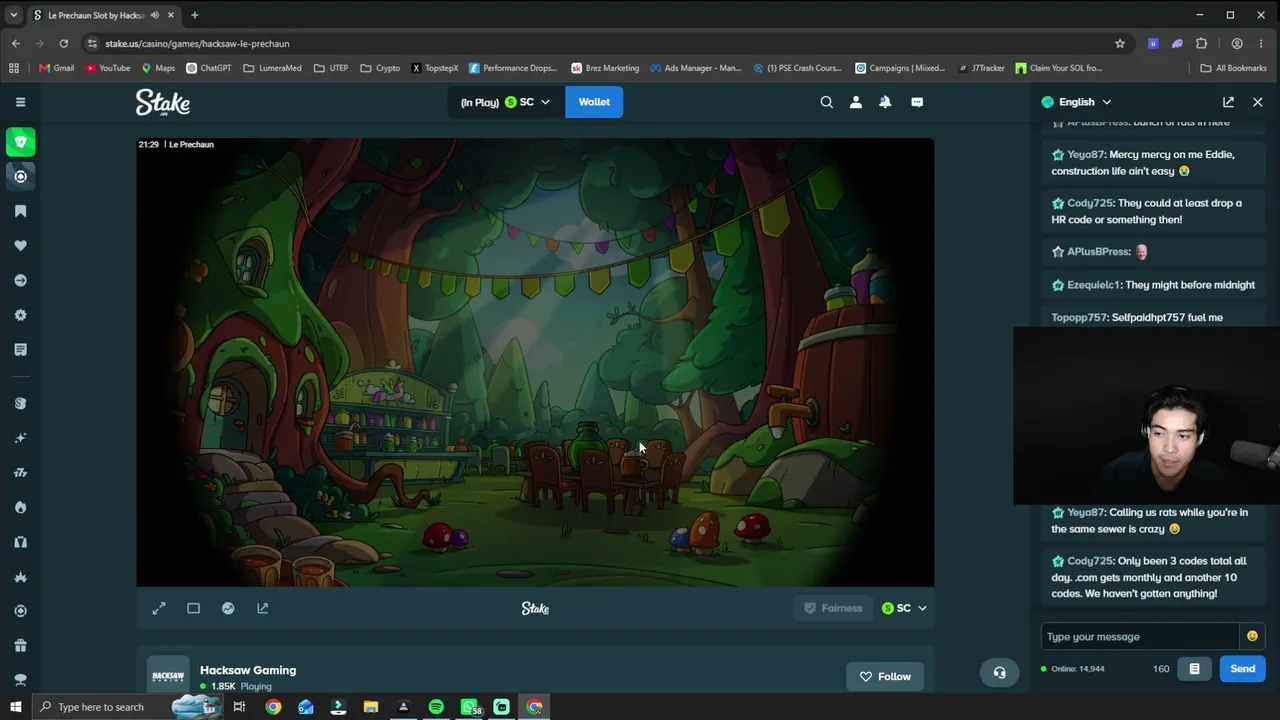Image resolution: width=1280 pixels, height=720 pixels.
Task: Open Hacksaw Gaming provider link
Action: [248, 670]
